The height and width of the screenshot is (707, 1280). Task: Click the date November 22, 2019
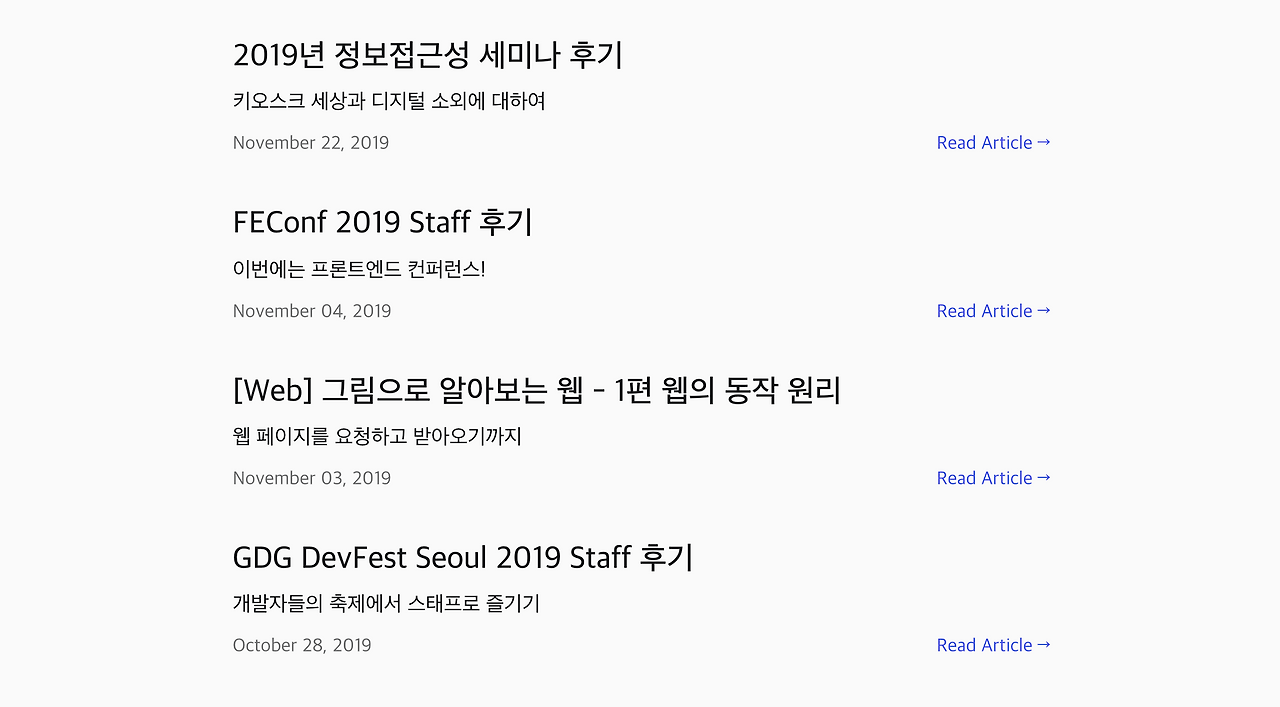pyautogui.click(x=311, y=143)
